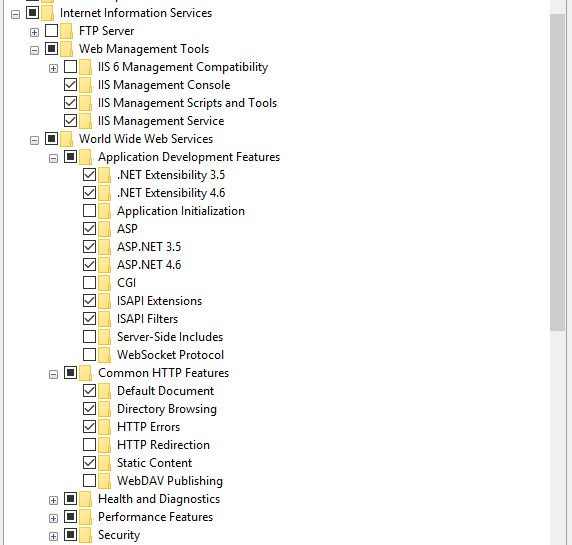Uncheck the Directory Browsing checkbox
The height and width of the screenshot is (545, 572).
[x=89, y=409]
